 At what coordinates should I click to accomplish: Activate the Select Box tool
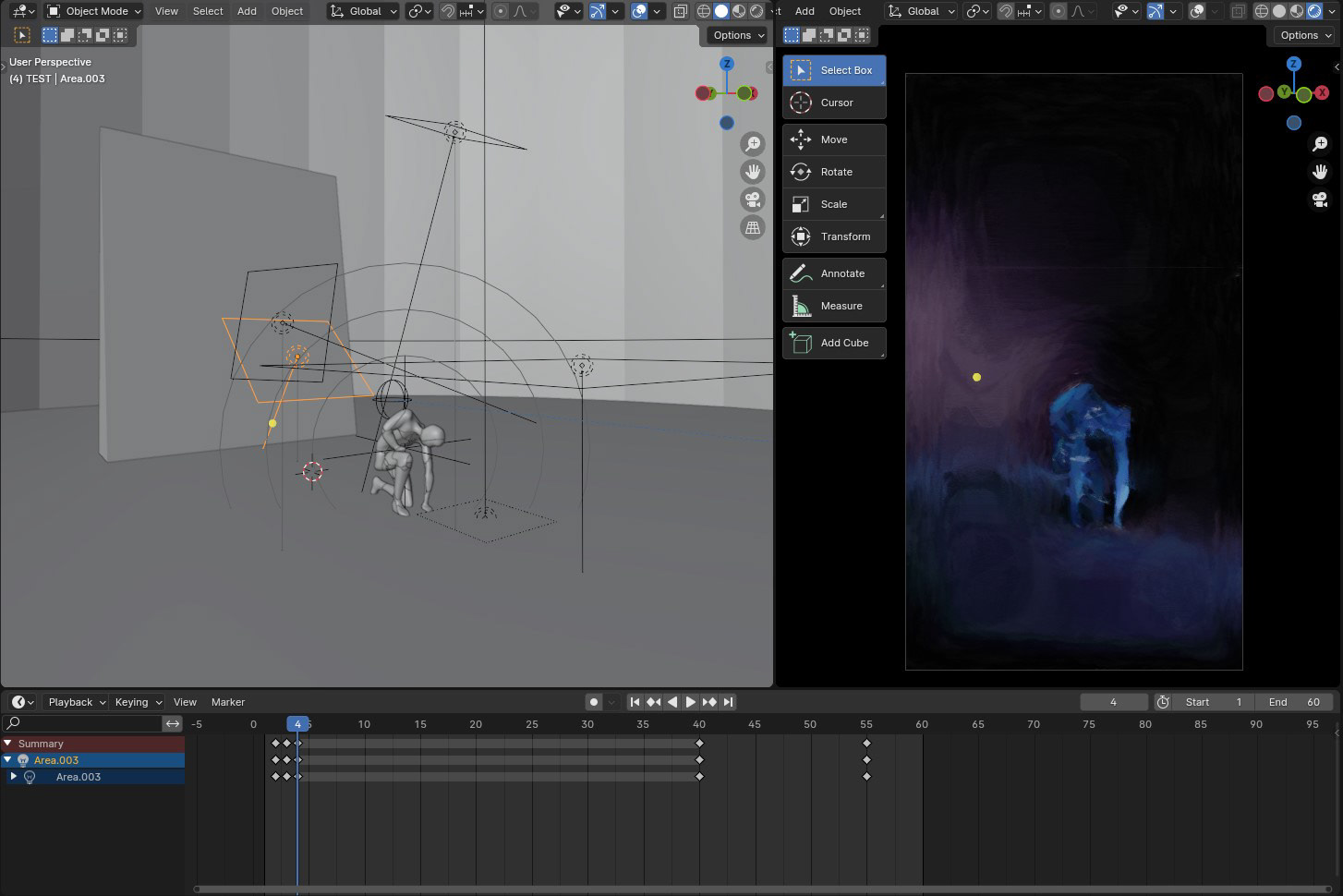(x=834, y=70)
